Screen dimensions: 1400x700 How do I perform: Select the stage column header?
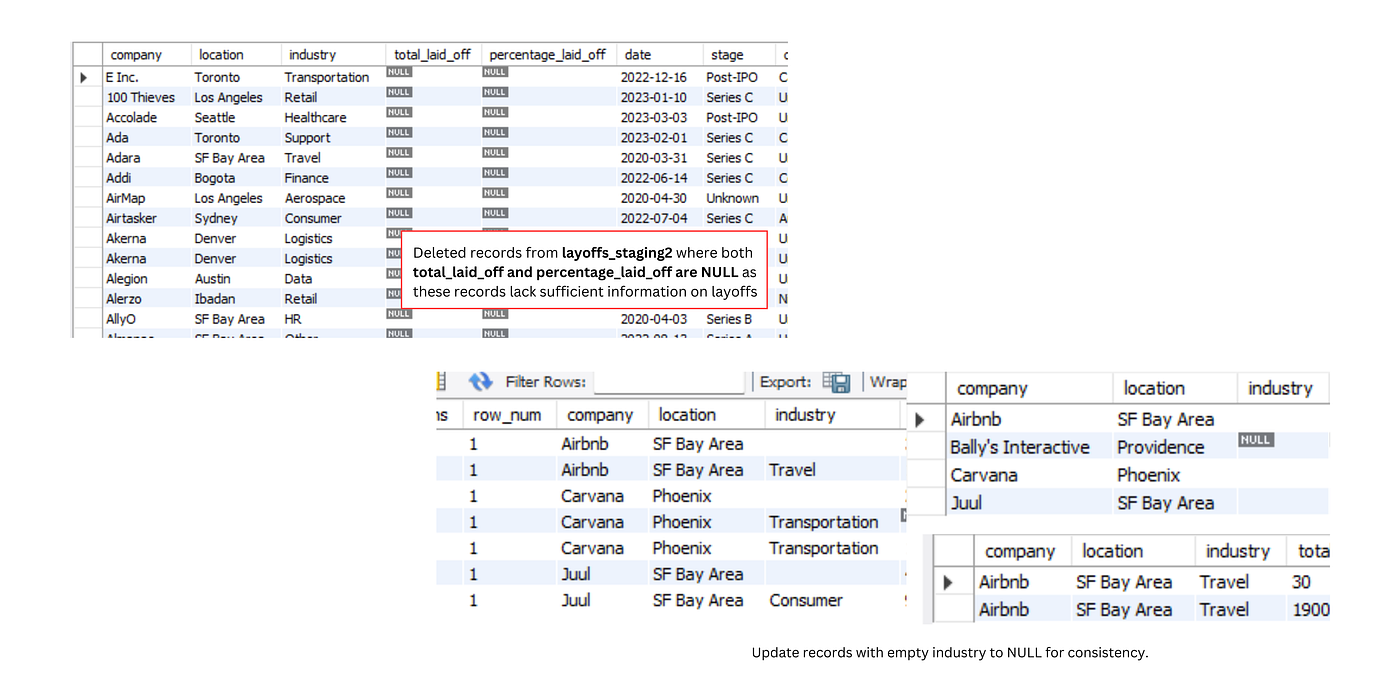pyautogui.click(x=727, y=55)
